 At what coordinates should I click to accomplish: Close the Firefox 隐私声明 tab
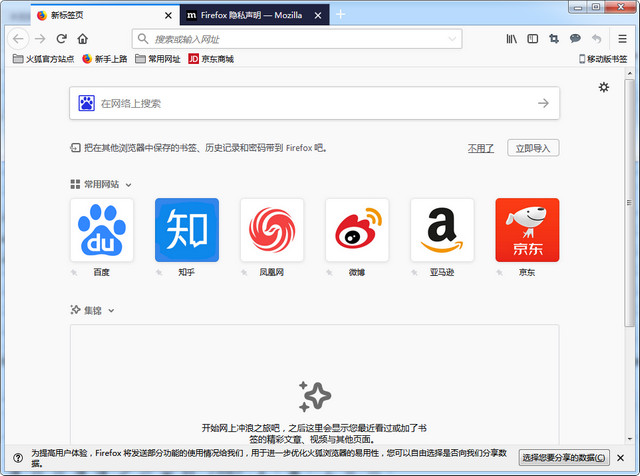tap(318, 16)
